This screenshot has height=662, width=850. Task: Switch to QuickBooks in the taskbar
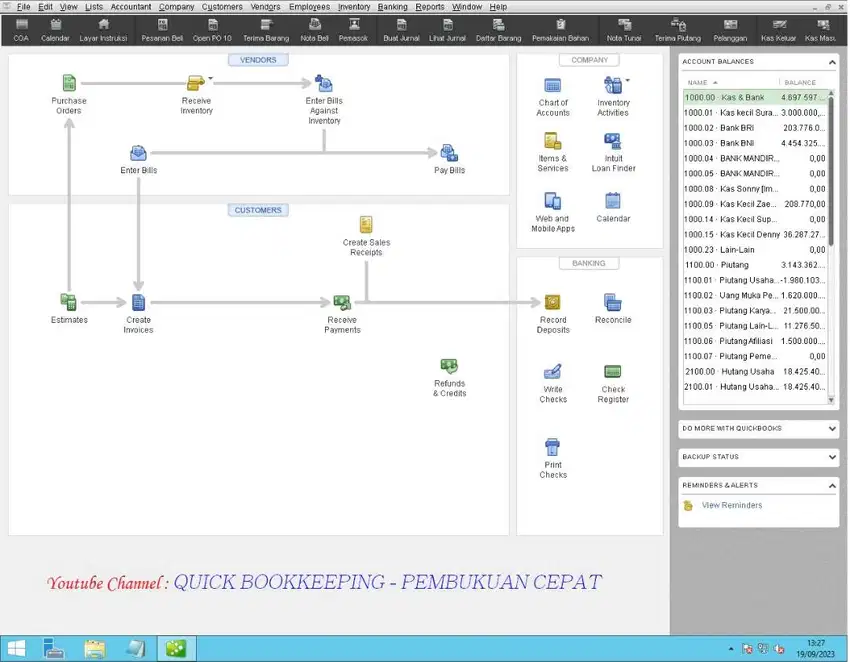176,648
